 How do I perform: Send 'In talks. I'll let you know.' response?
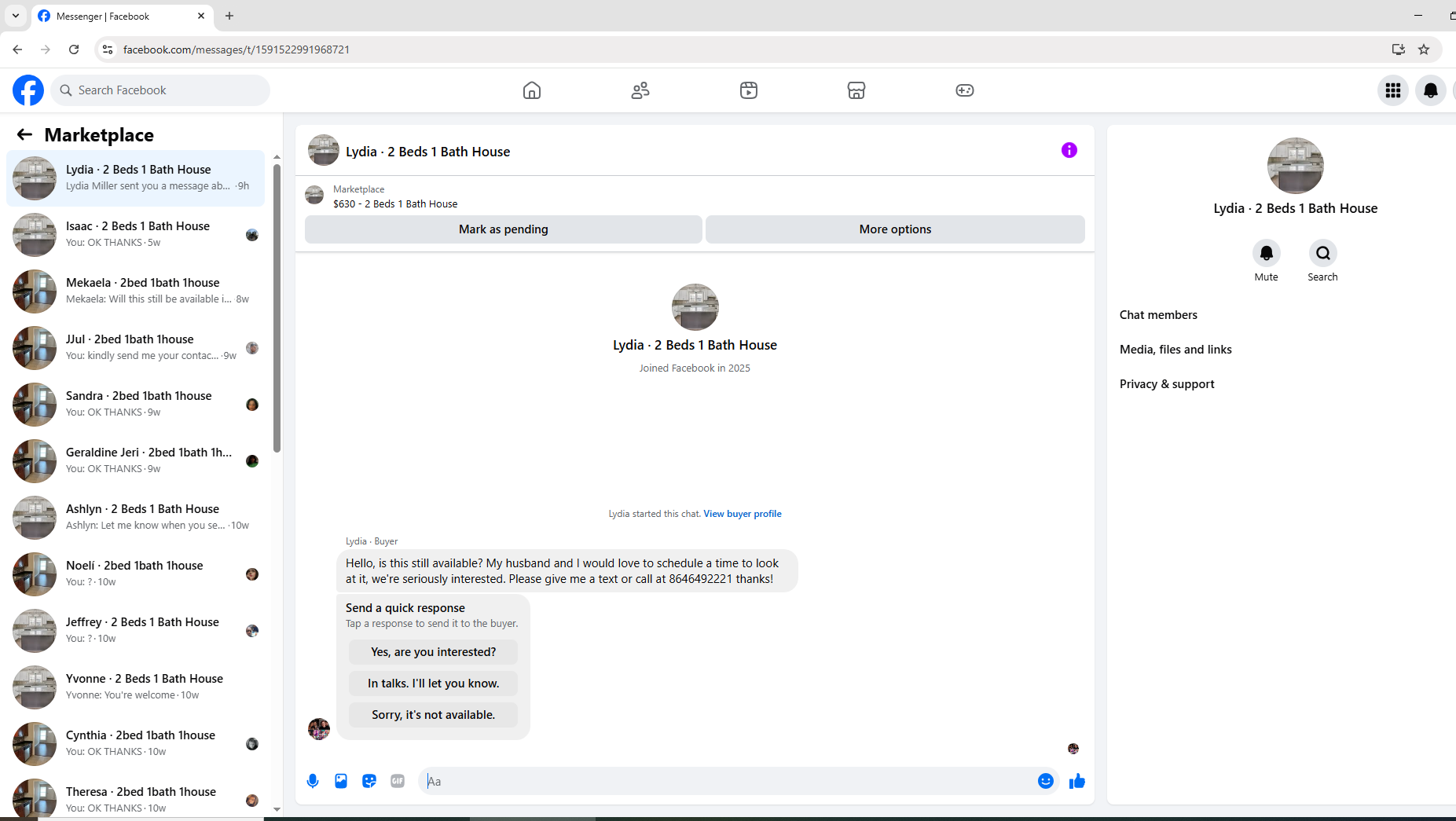coord(434,684)
